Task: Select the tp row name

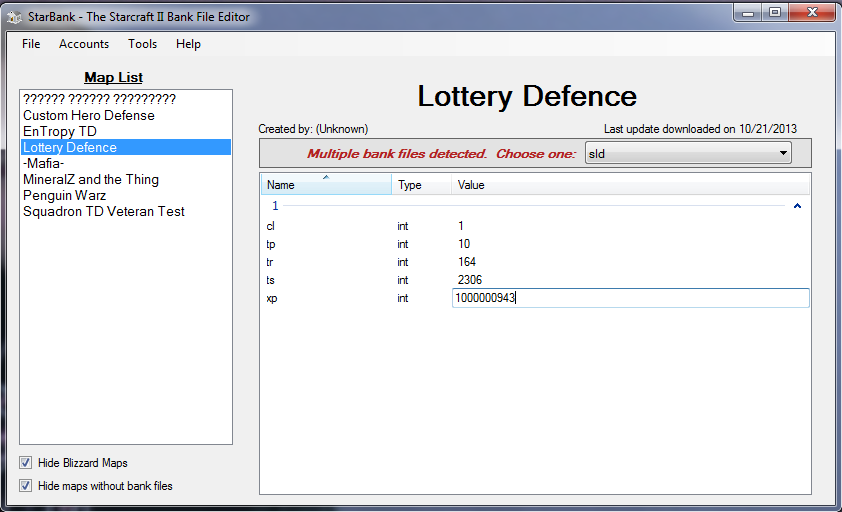Action: click(x=271, y=244)
